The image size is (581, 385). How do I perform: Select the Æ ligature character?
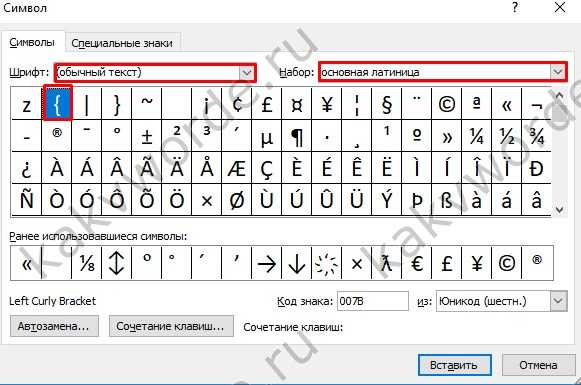coord(237,168)
